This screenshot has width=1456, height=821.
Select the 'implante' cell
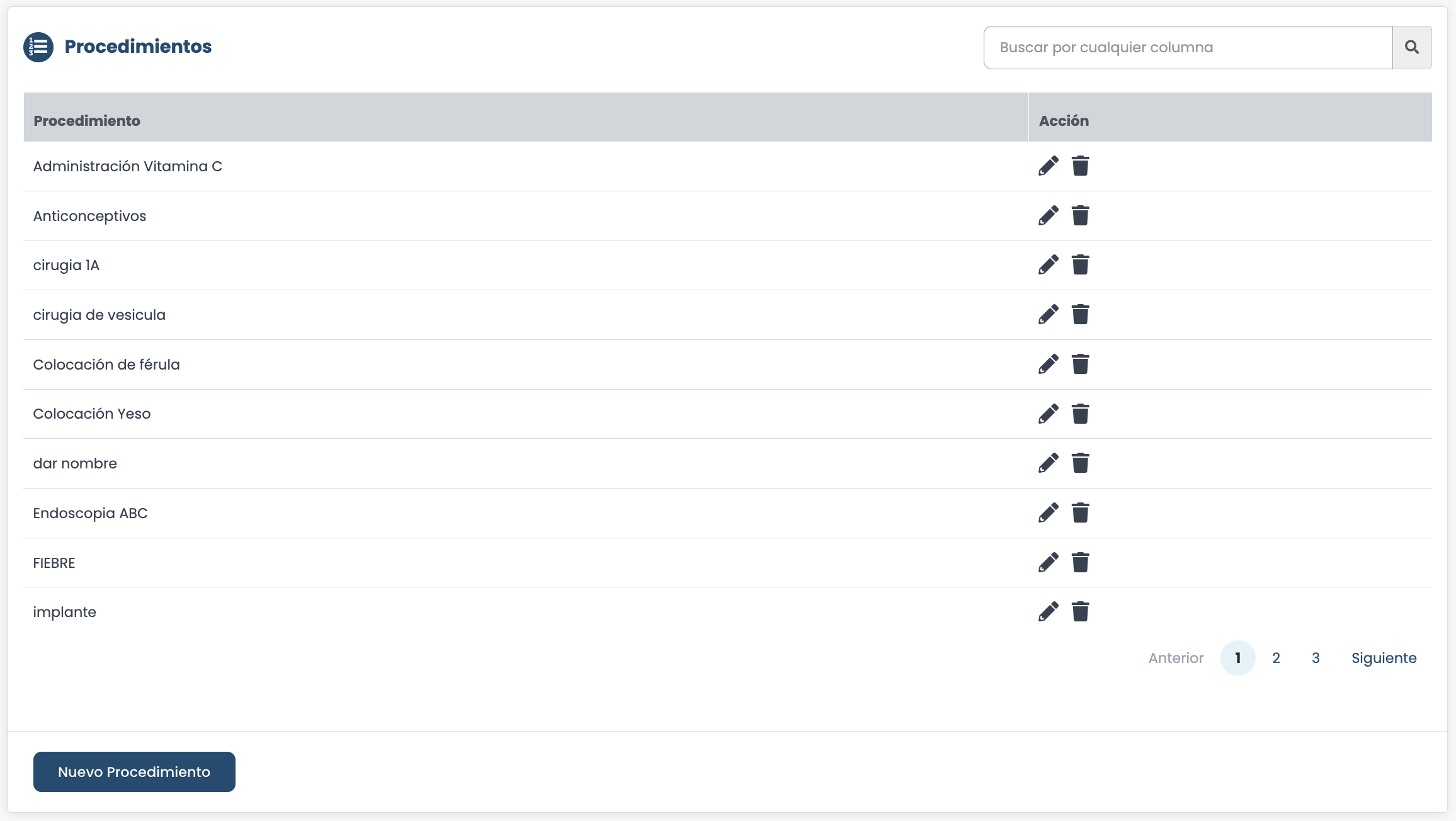tap(526, 612)
